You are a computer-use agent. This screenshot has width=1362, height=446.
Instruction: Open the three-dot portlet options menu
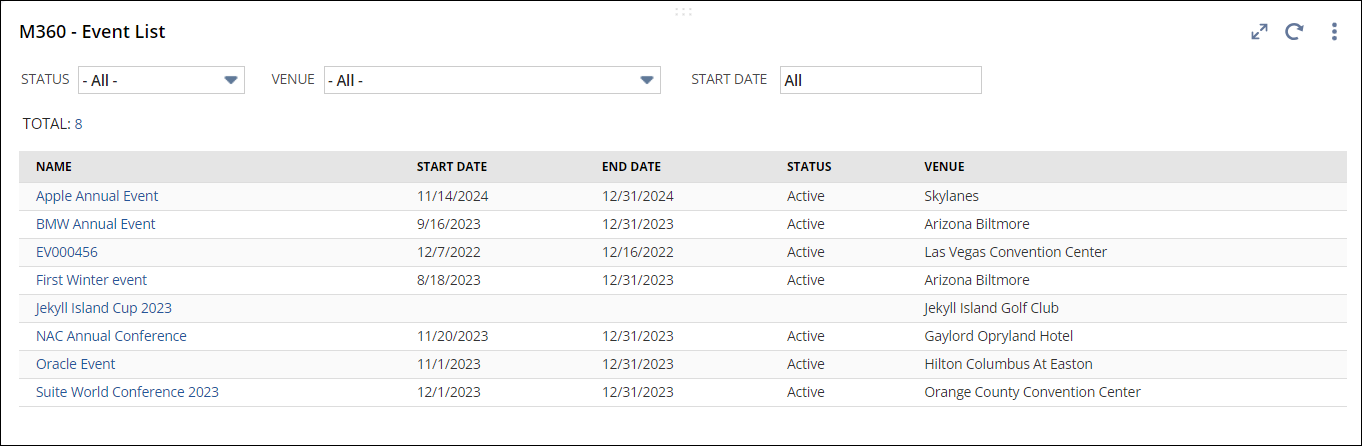click(1334, 32)
